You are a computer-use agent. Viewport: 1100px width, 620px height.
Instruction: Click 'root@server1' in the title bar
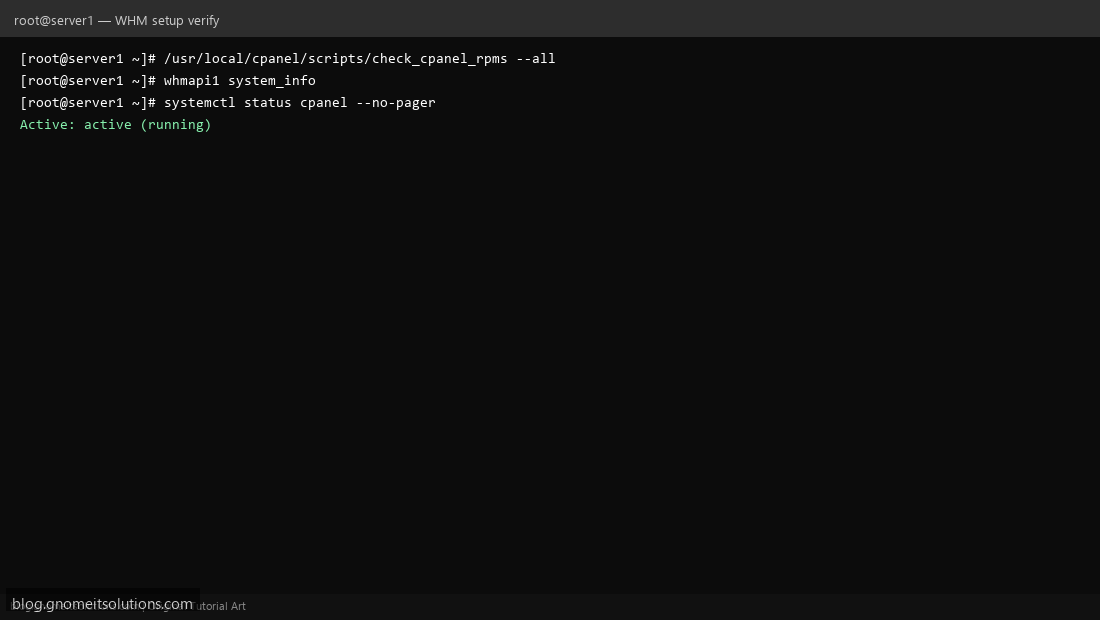click(x=53, y=20)
